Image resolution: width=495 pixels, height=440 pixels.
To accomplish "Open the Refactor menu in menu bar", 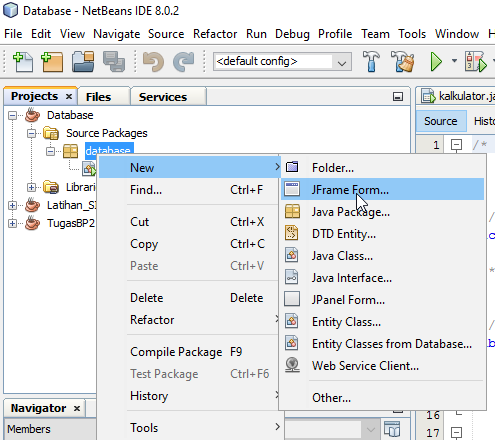I will (x=215, y=34).
